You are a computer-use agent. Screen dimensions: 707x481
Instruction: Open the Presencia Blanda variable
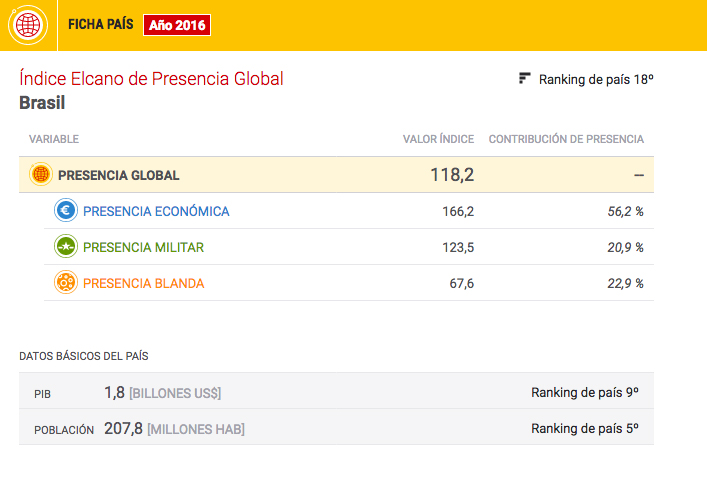(x=143, y=283)
